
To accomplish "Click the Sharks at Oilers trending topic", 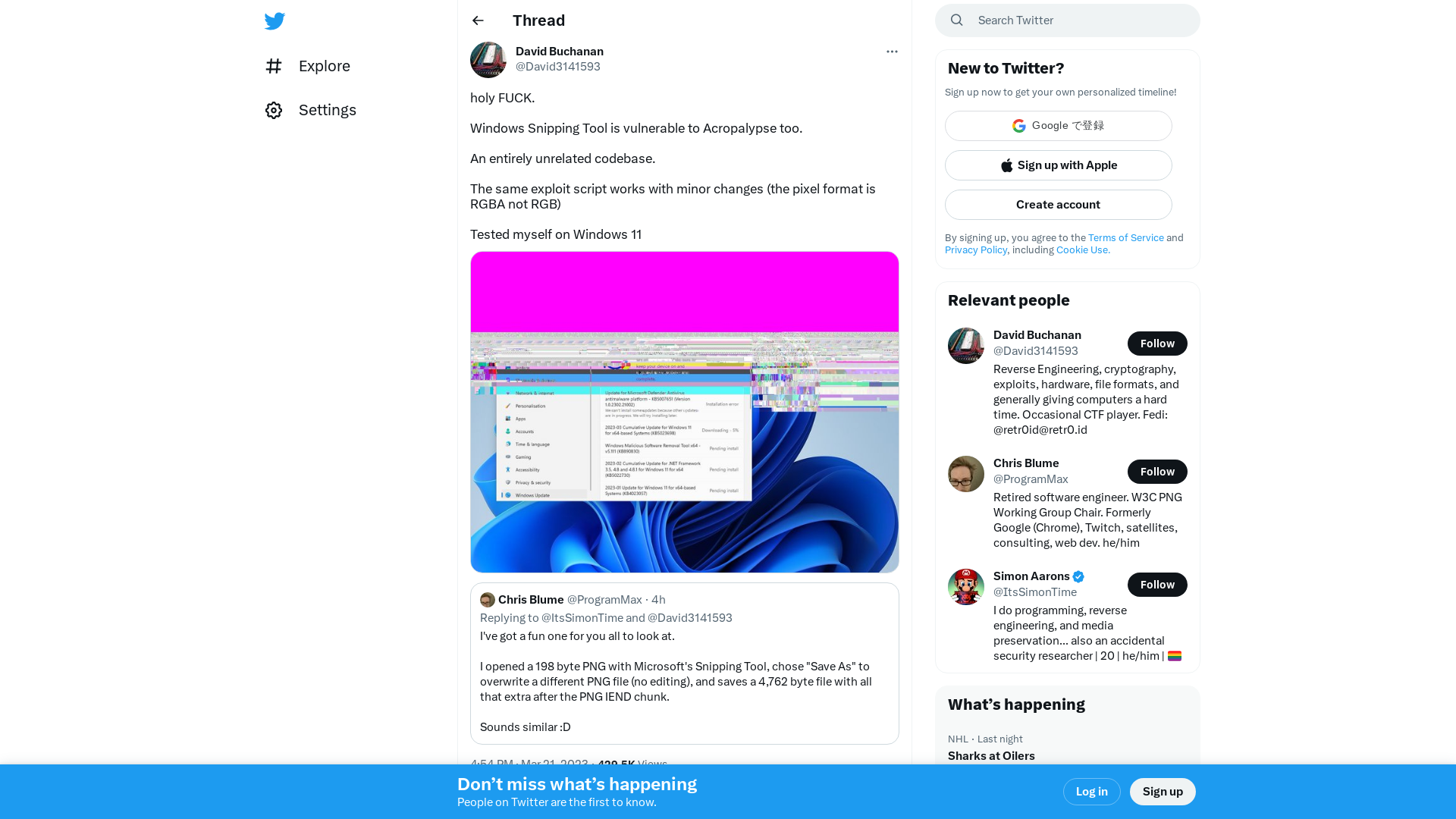I will point(991,755).
